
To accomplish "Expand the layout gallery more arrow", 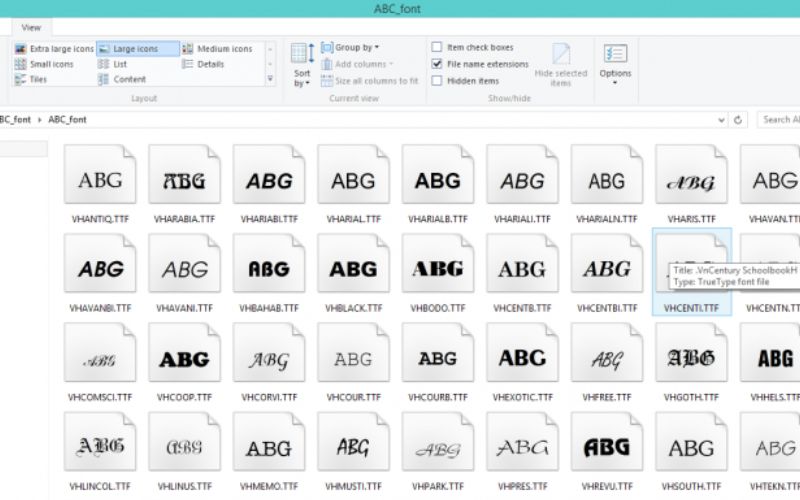I will (270, 79).
